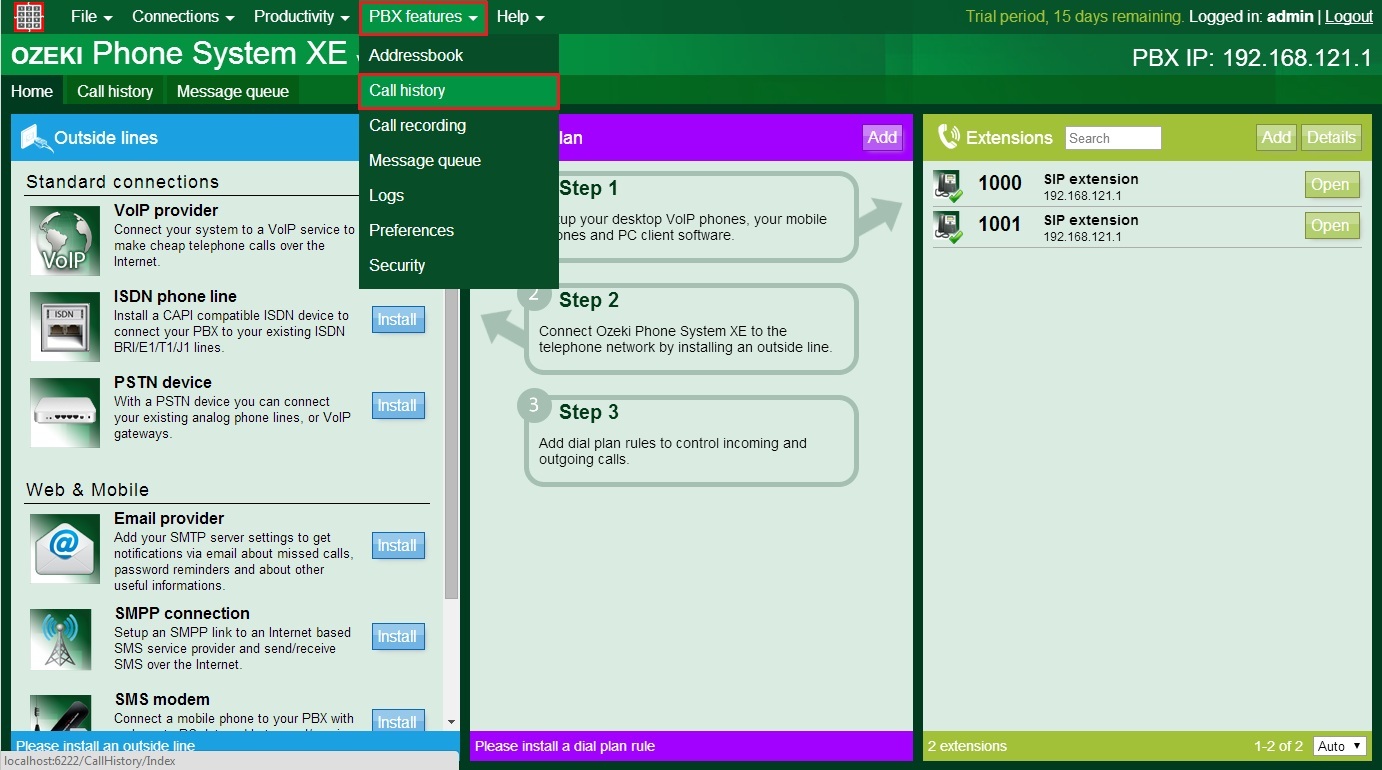Click the '1-2 of 2' pagination text

pyautogui.click(x=1278, y=746)
